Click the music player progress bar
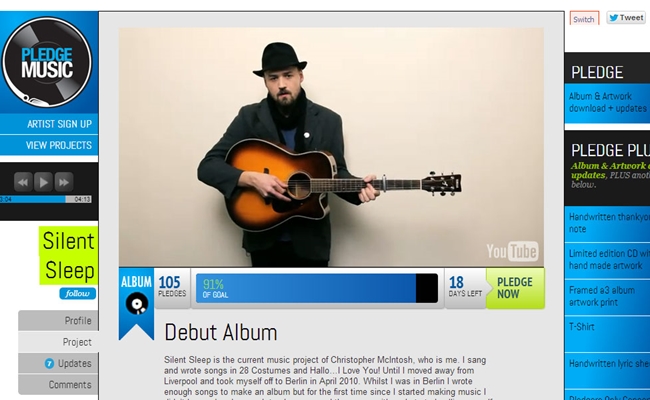Screen dimensions: 650x400 click(x=46, y=199)
